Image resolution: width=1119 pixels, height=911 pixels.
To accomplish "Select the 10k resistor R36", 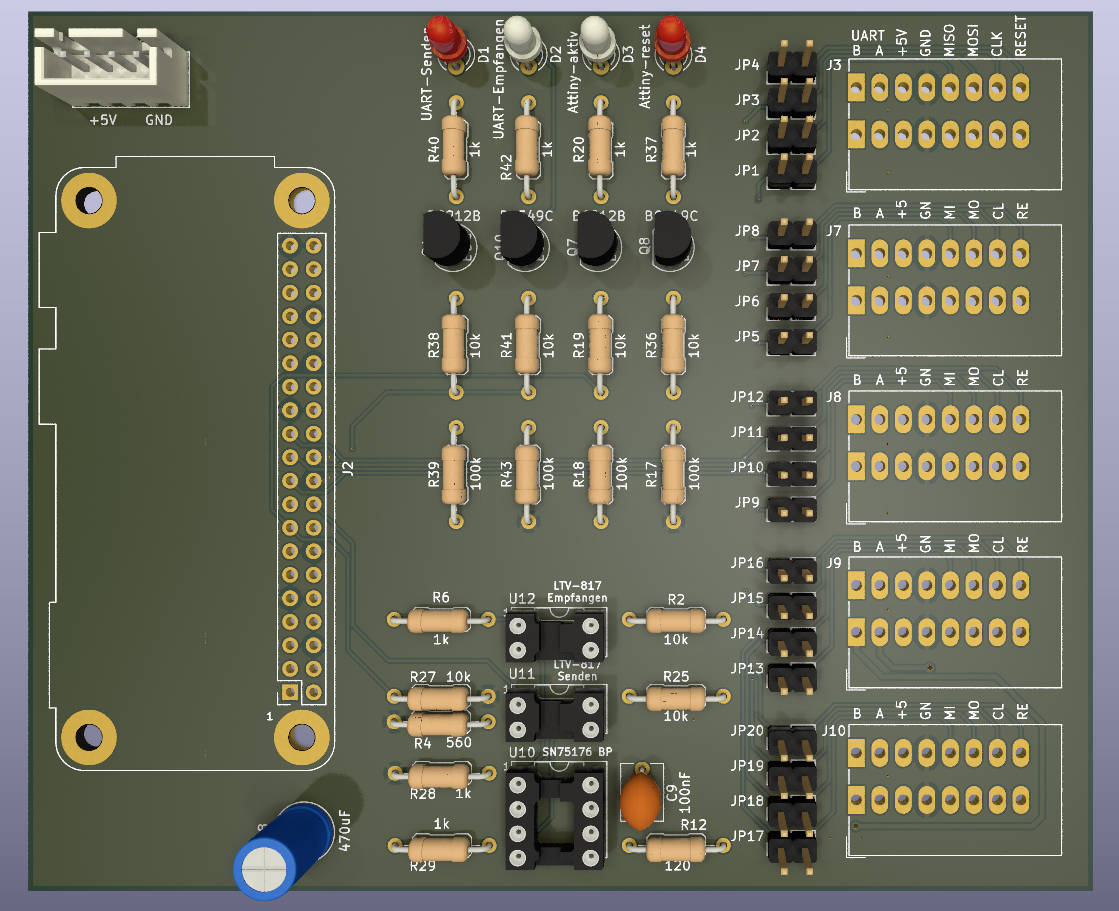I will tap(672, 345).
